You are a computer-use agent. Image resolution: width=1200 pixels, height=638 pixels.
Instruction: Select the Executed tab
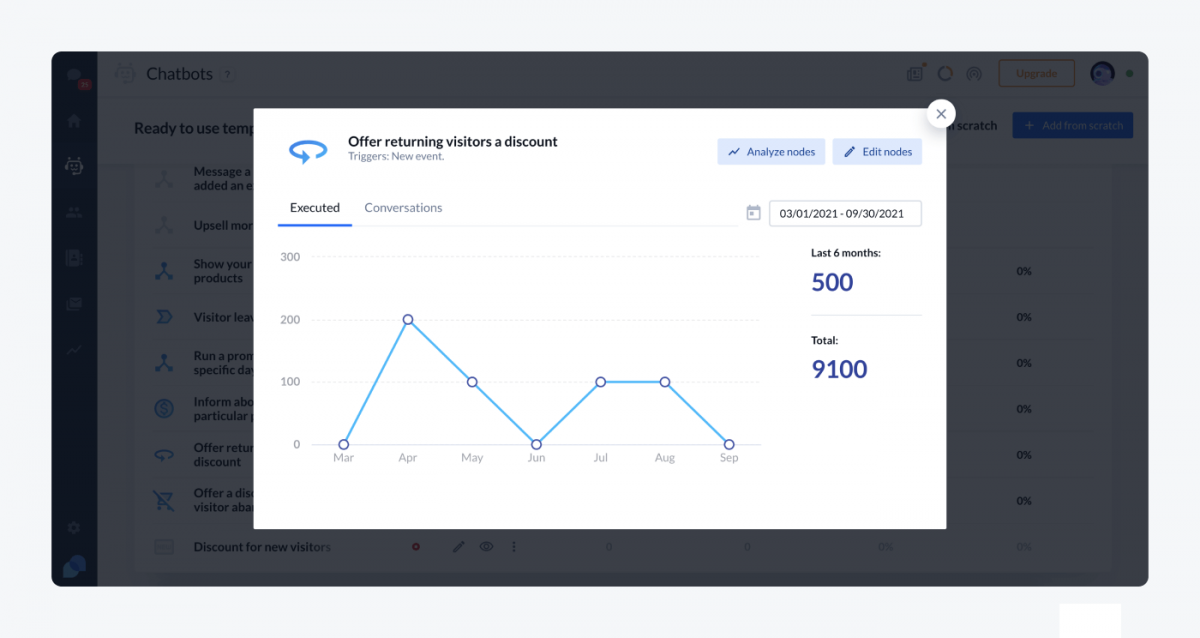(315, 208)
